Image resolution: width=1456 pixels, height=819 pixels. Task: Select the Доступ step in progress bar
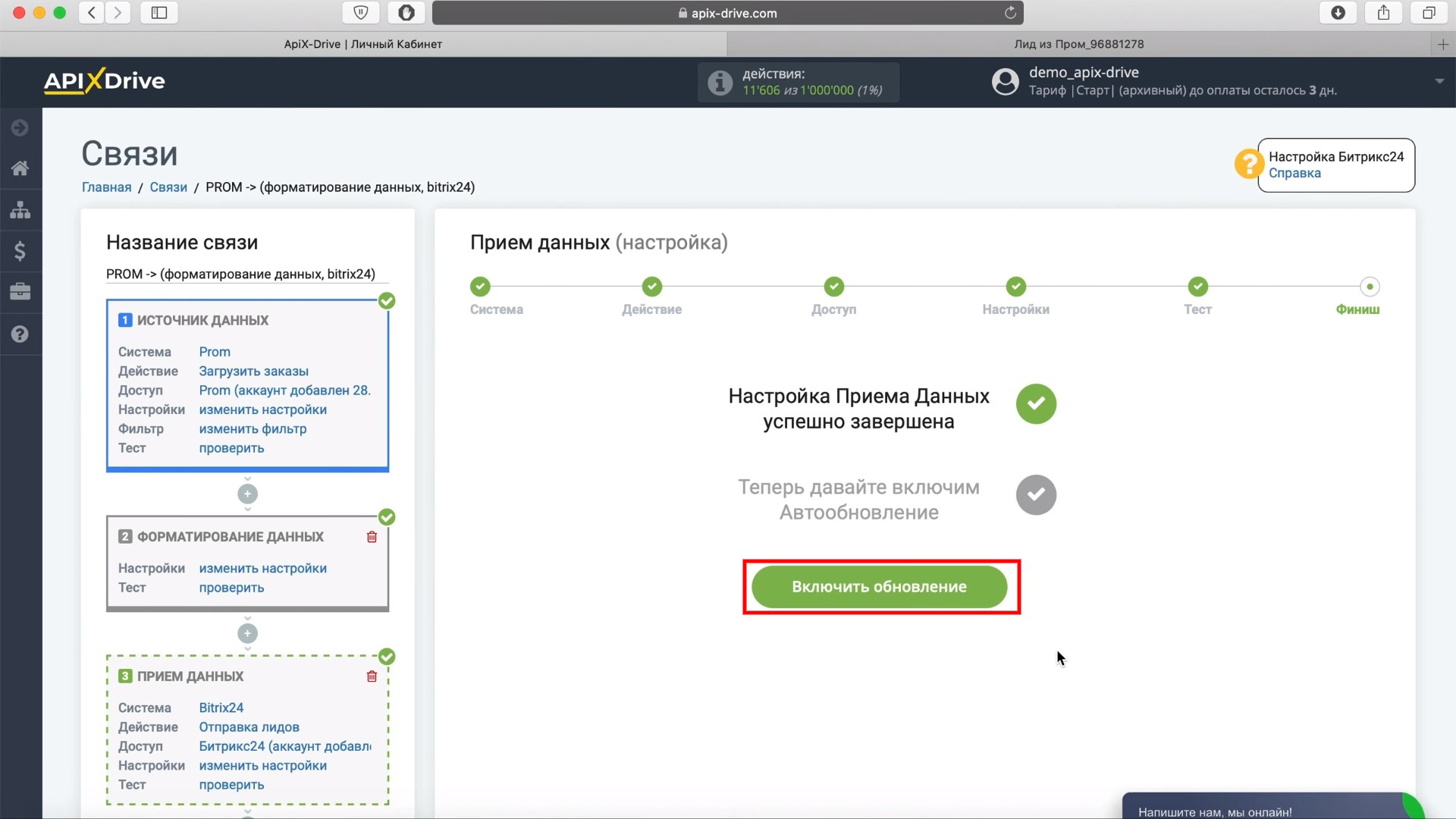coord(834,287)
